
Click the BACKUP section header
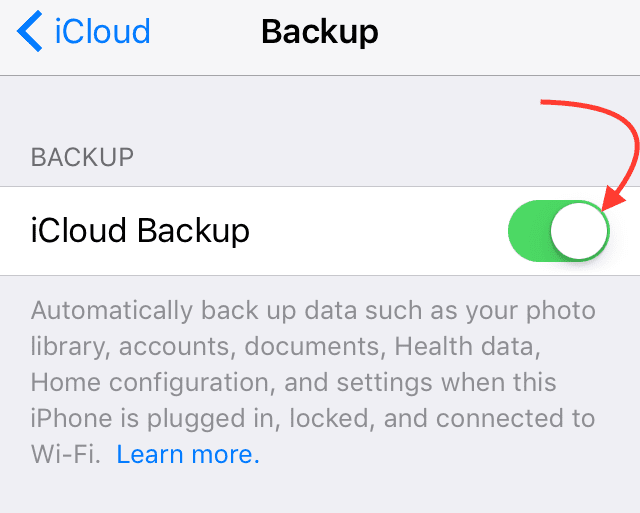click(x=82, y=157)
